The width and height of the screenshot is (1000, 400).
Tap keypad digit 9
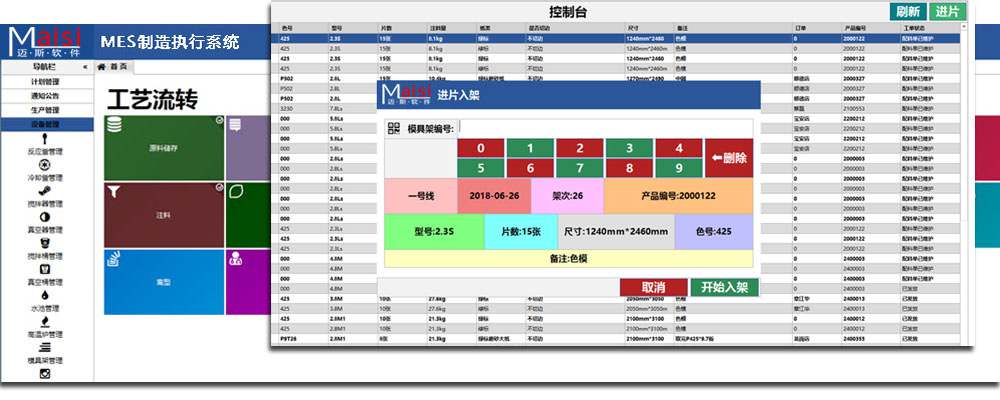pos(679,168)
